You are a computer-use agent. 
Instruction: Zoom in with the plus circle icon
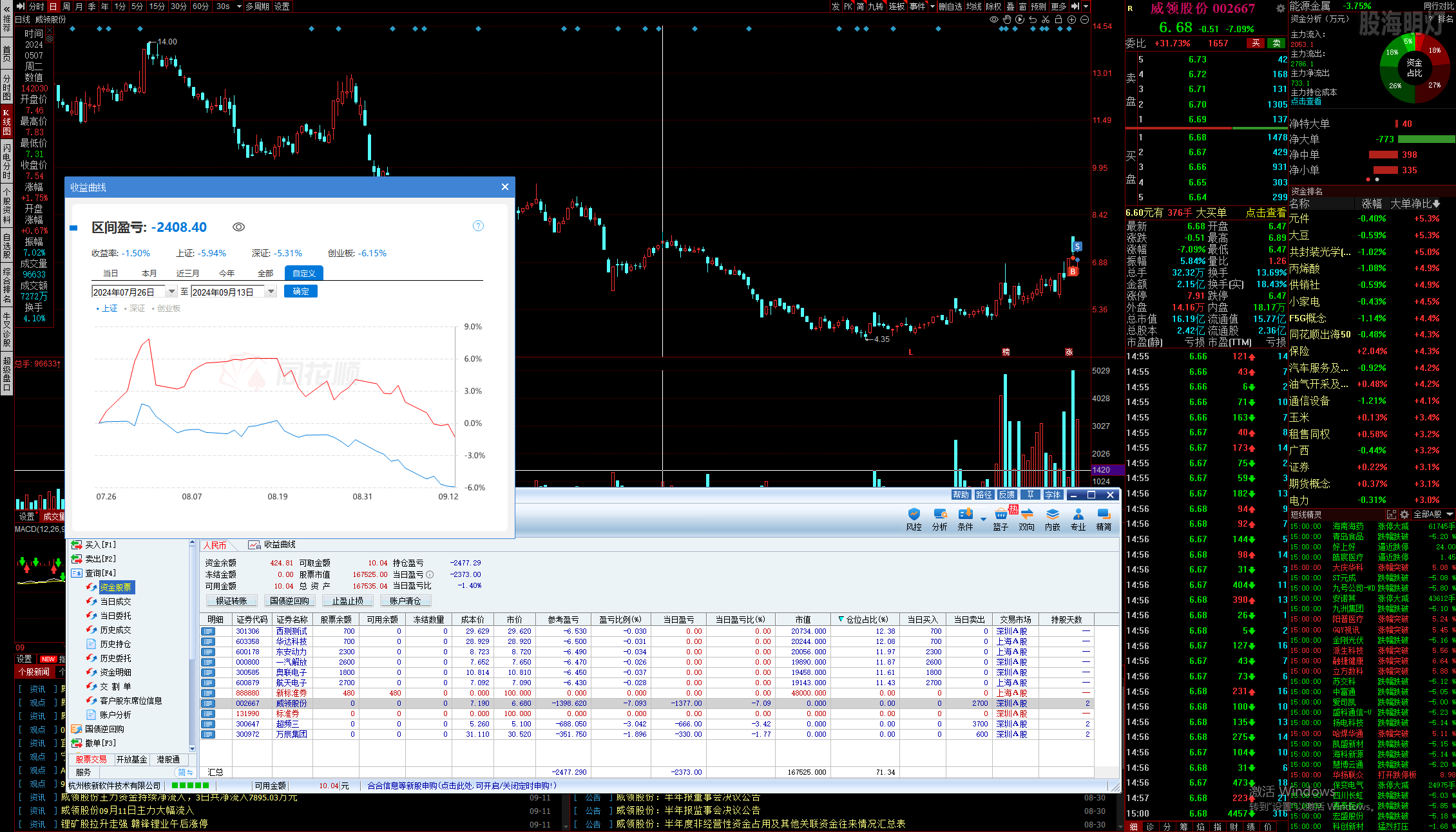click(x=1071, y=19)
